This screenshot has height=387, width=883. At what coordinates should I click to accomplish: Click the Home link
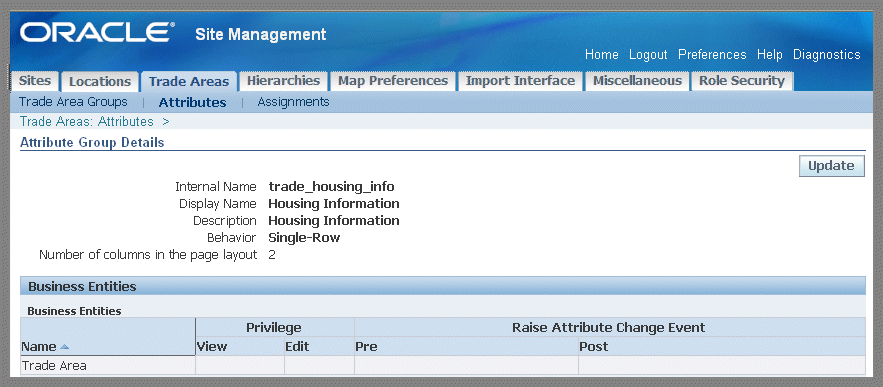[601, 55]
